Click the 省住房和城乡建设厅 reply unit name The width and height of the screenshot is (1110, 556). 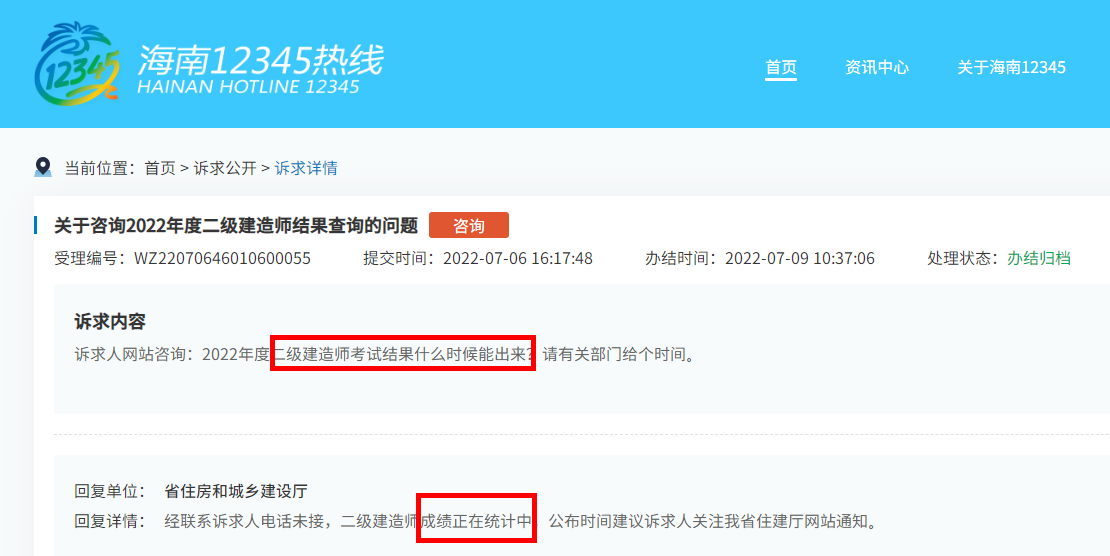(236, 491)
